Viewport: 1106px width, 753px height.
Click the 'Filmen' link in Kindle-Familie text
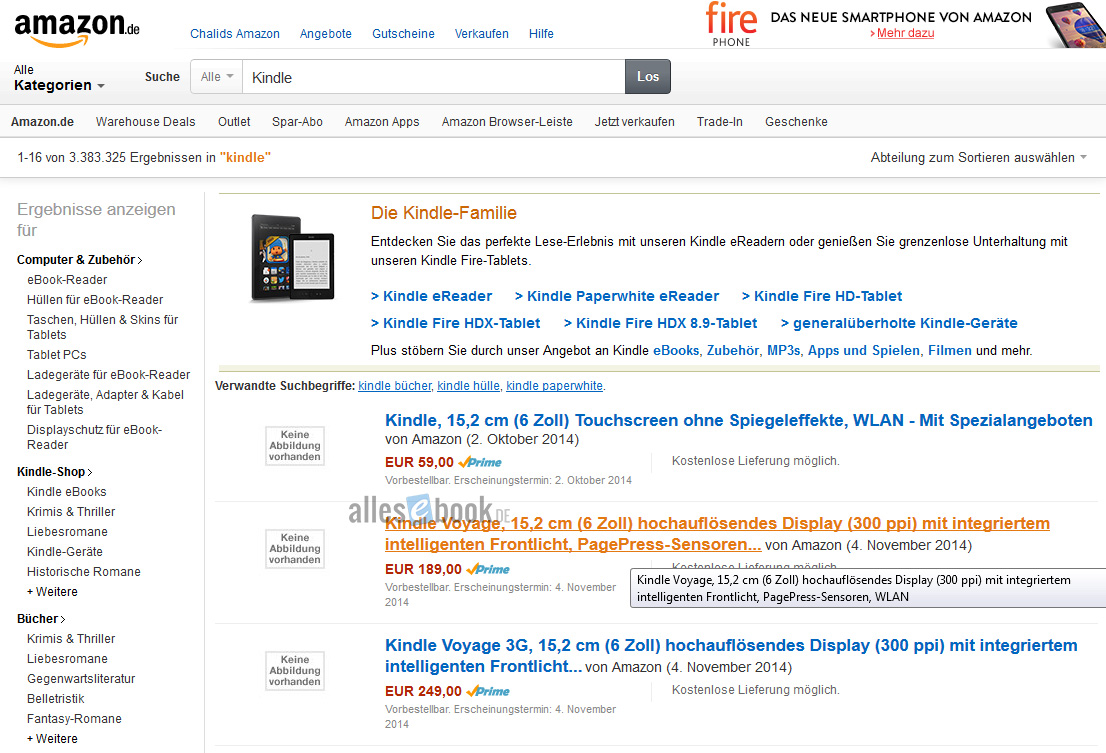pos(949,350)
